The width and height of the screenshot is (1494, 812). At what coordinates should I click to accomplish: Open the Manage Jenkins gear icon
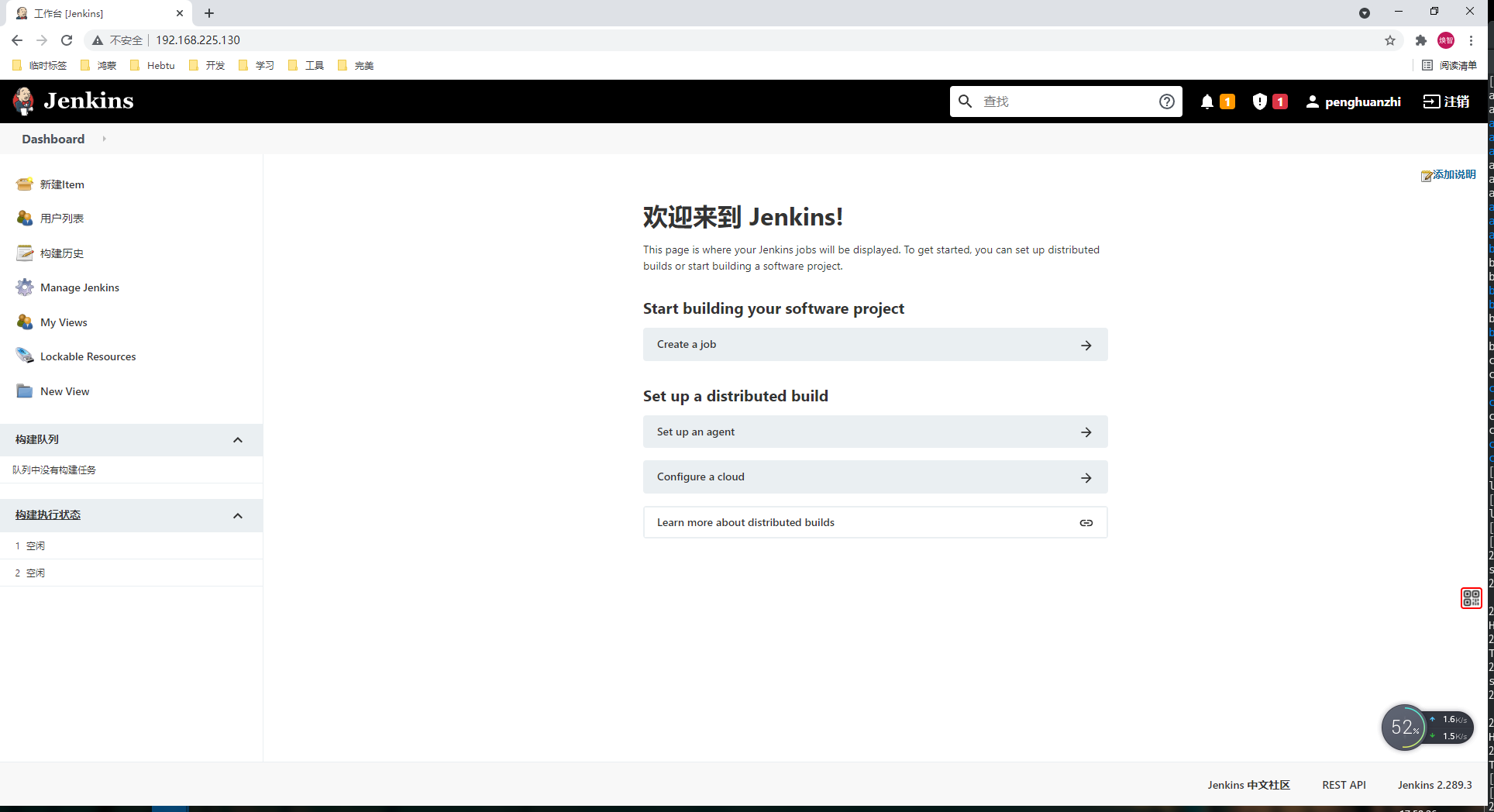pos(25,287)
